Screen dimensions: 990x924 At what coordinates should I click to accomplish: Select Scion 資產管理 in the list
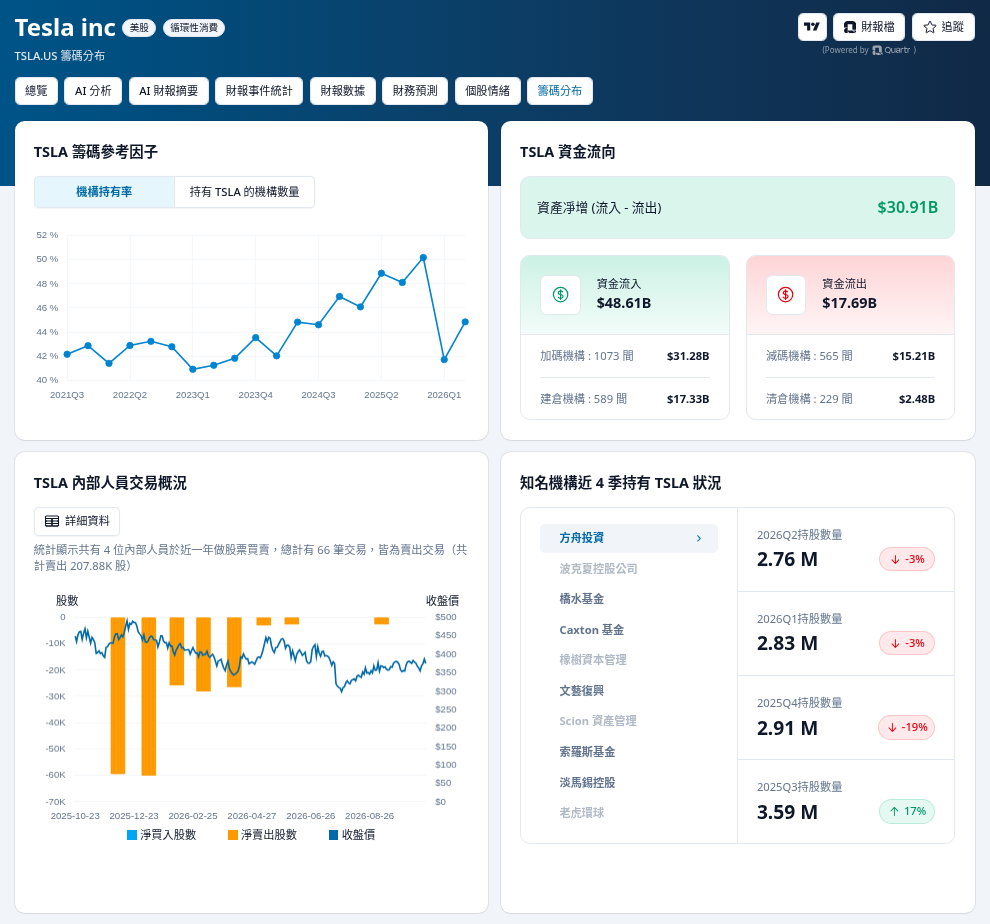point(598,721)
